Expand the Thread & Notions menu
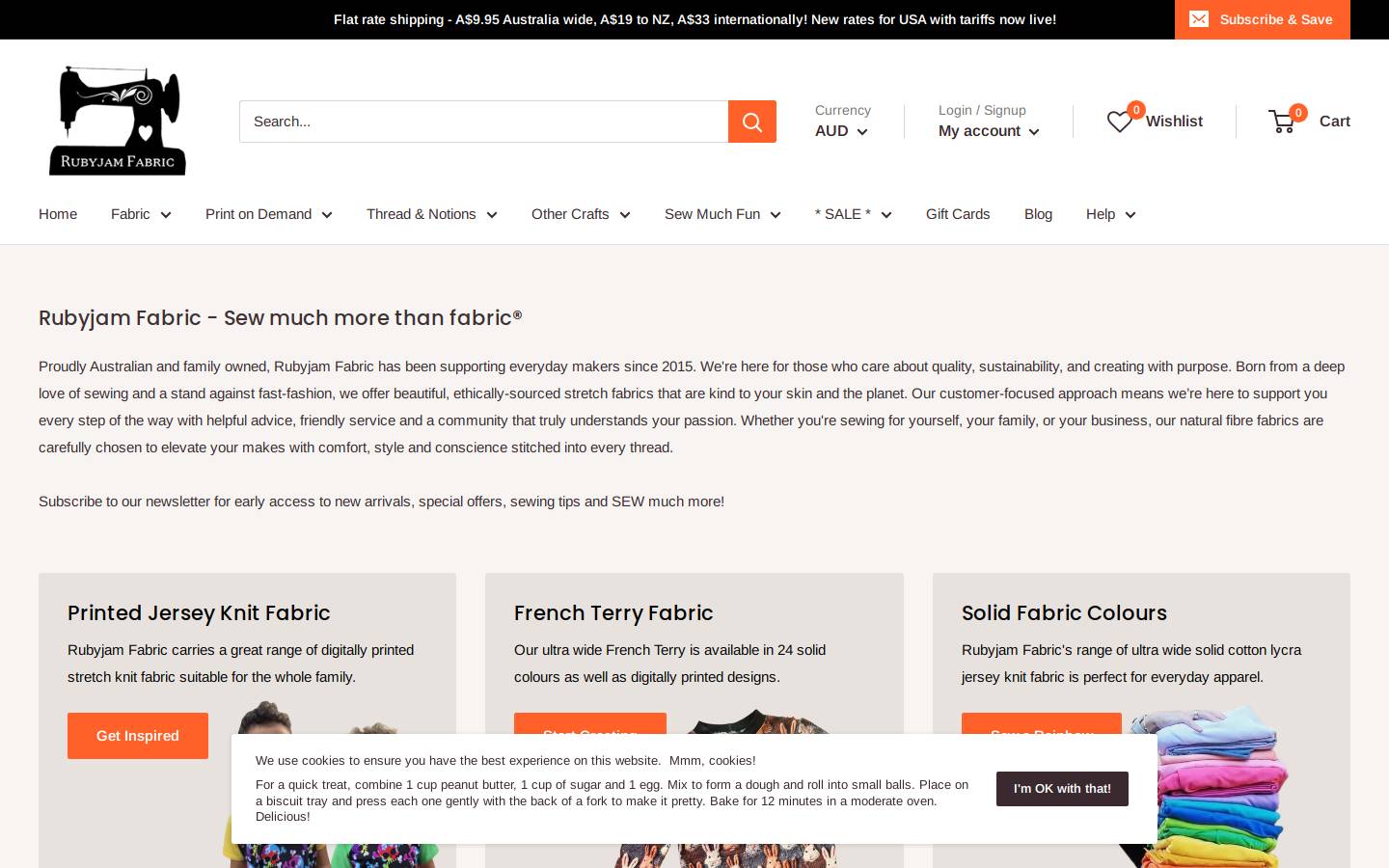Viewport: 1389px width, 868px height. pos(431,214)
